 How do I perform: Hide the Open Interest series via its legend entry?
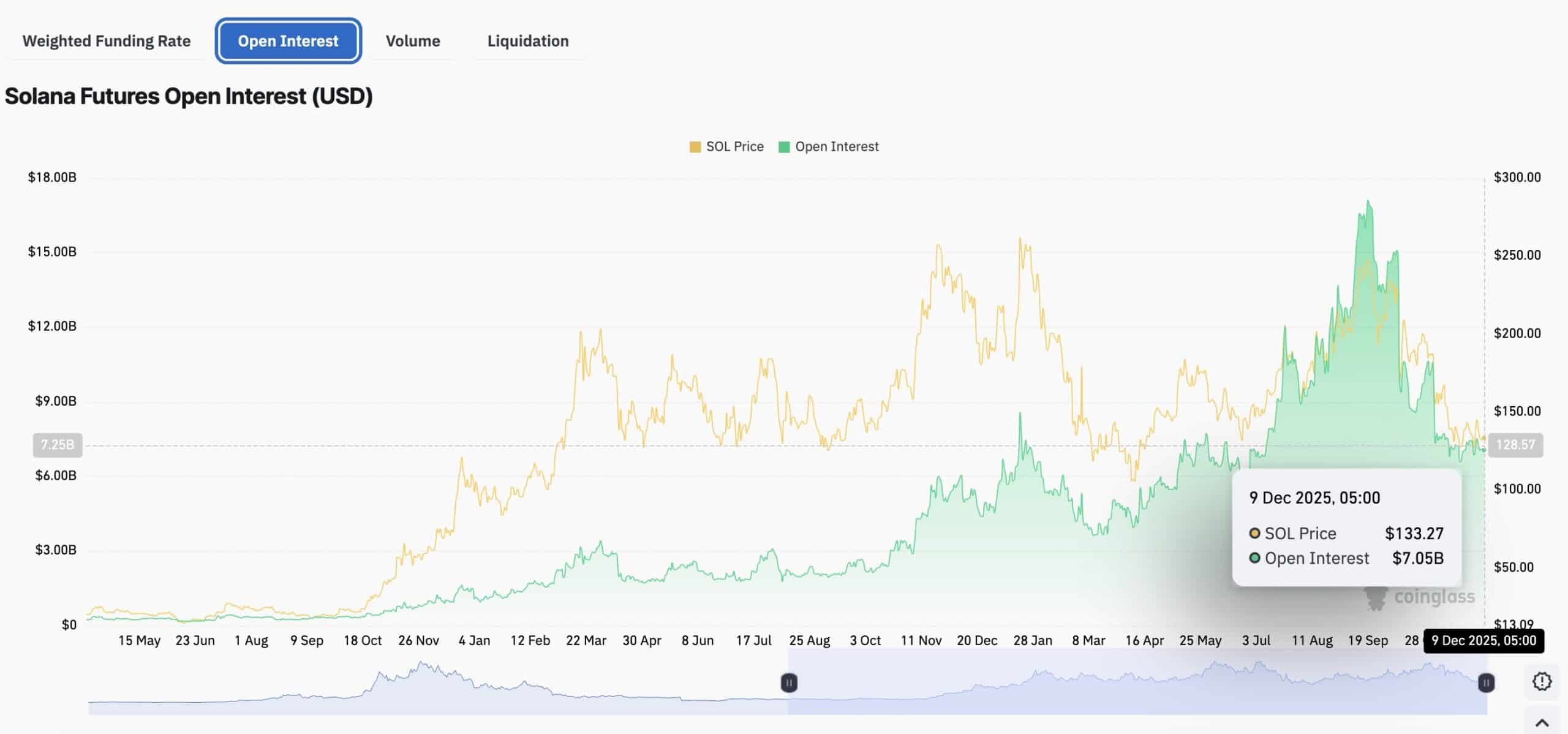836,146
